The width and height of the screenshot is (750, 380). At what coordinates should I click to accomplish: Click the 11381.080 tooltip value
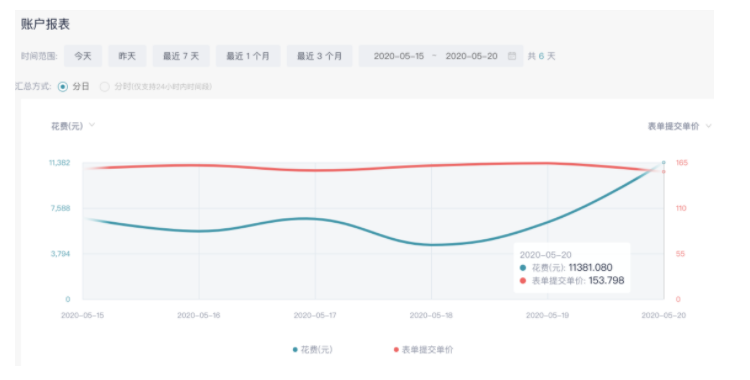(x=590, y=268)
